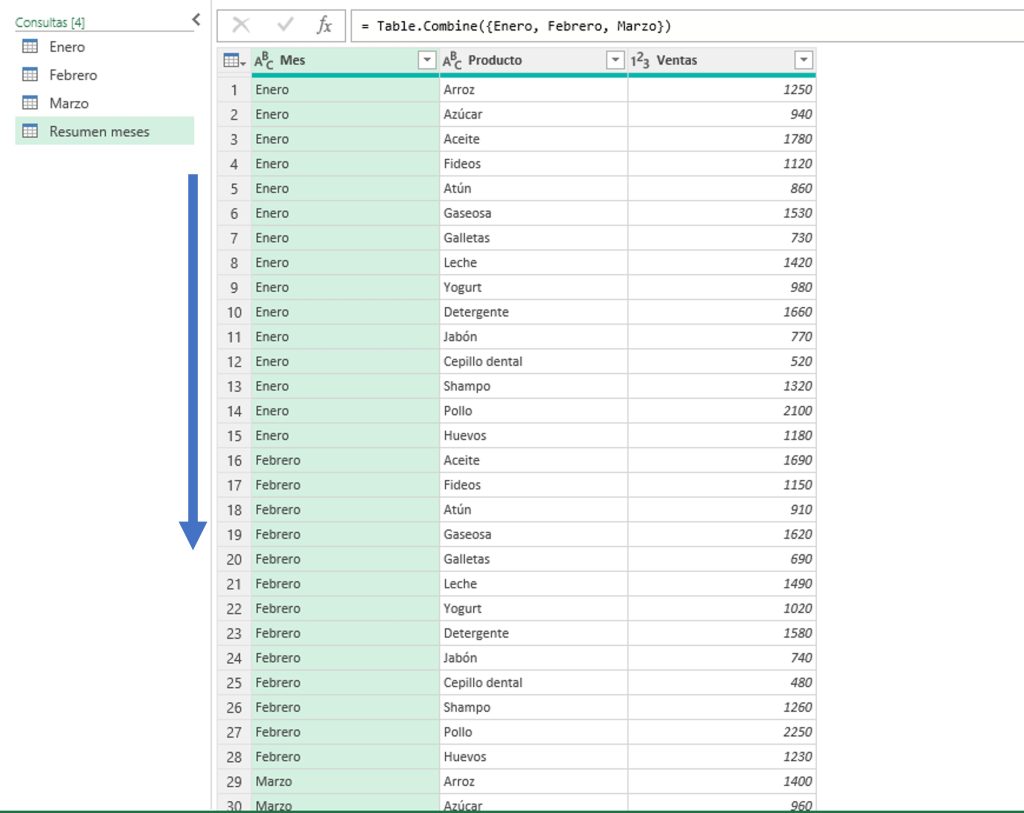
Task: Select the Enero query table icon
Action: (30, 46)
